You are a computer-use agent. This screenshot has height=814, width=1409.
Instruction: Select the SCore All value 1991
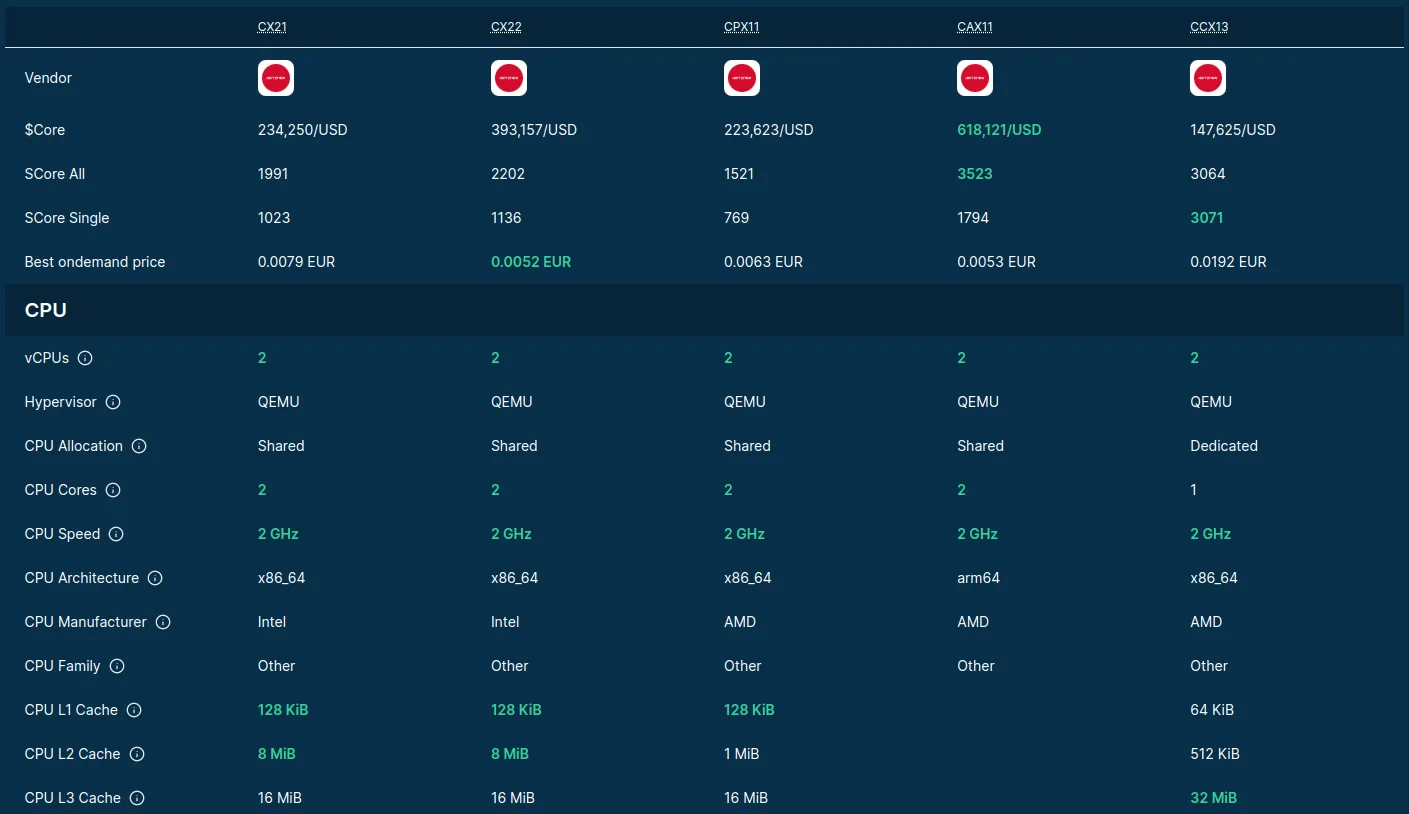tap(273, 174)
